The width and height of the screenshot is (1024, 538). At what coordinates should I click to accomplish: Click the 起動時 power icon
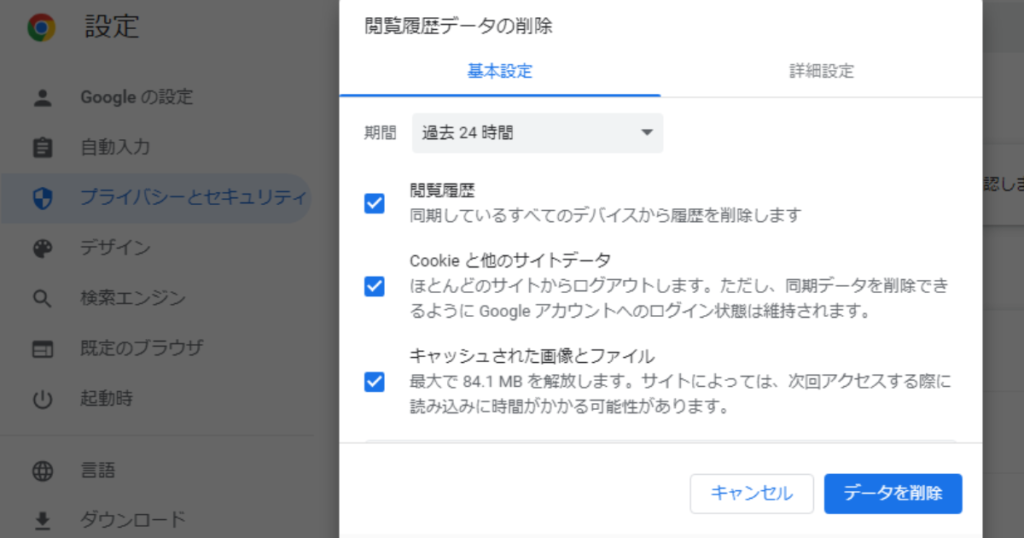(42, 399)
